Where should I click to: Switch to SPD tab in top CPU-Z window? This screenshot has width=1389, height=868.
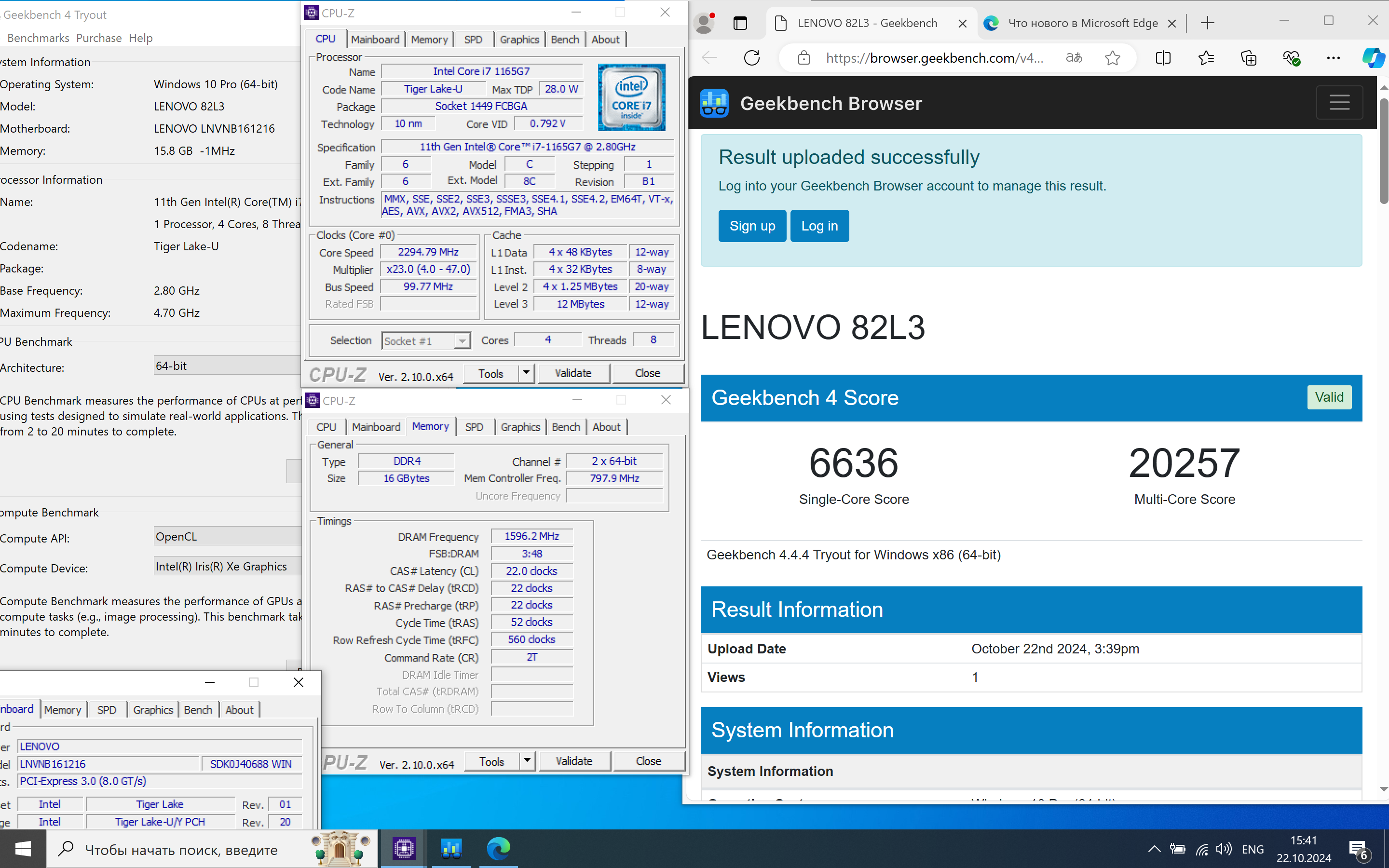tap(473, 40)
